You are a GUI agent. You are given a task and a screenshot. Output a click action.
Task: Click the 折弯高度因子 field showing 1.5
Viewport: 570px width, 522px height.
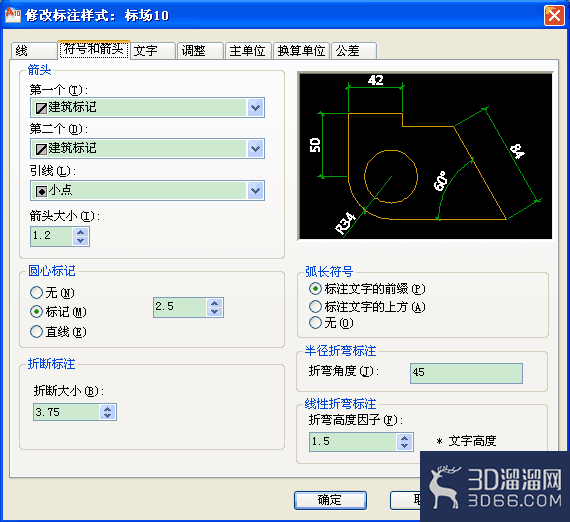353,442
